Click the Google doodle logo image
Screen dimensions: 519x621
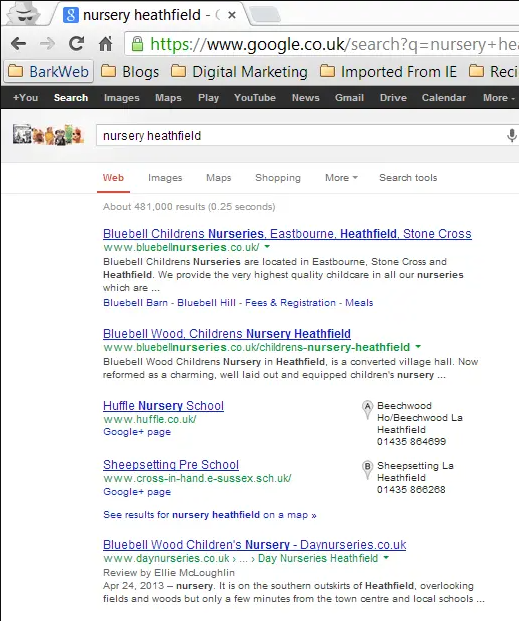click(48, 135)
